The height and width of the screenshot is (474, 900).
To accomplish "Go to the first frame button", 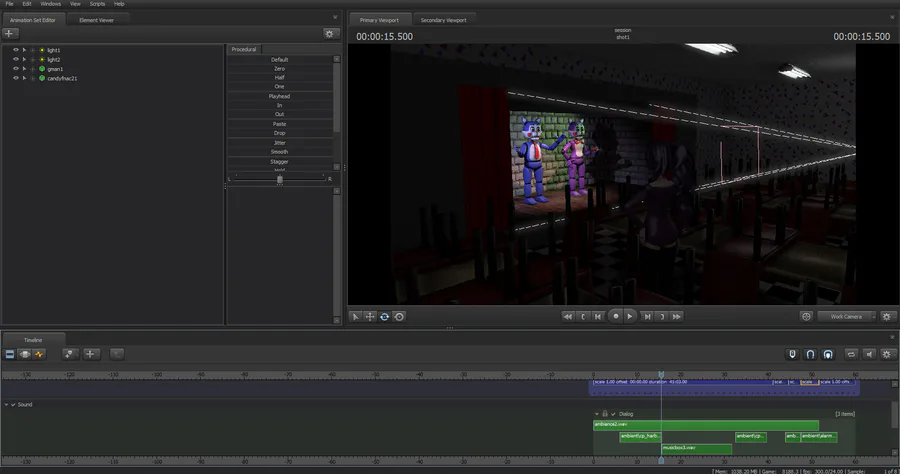I will 598,316.
